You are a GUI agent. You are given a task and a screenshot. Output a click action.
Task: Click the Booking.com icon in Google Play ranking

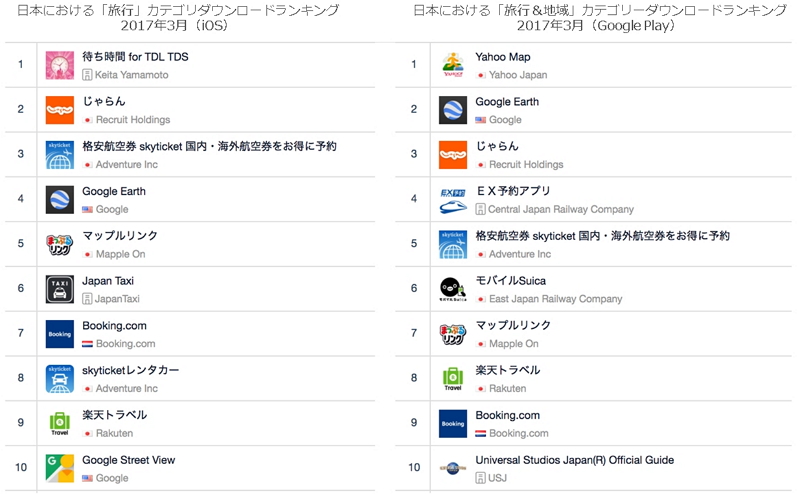point(453,424)
